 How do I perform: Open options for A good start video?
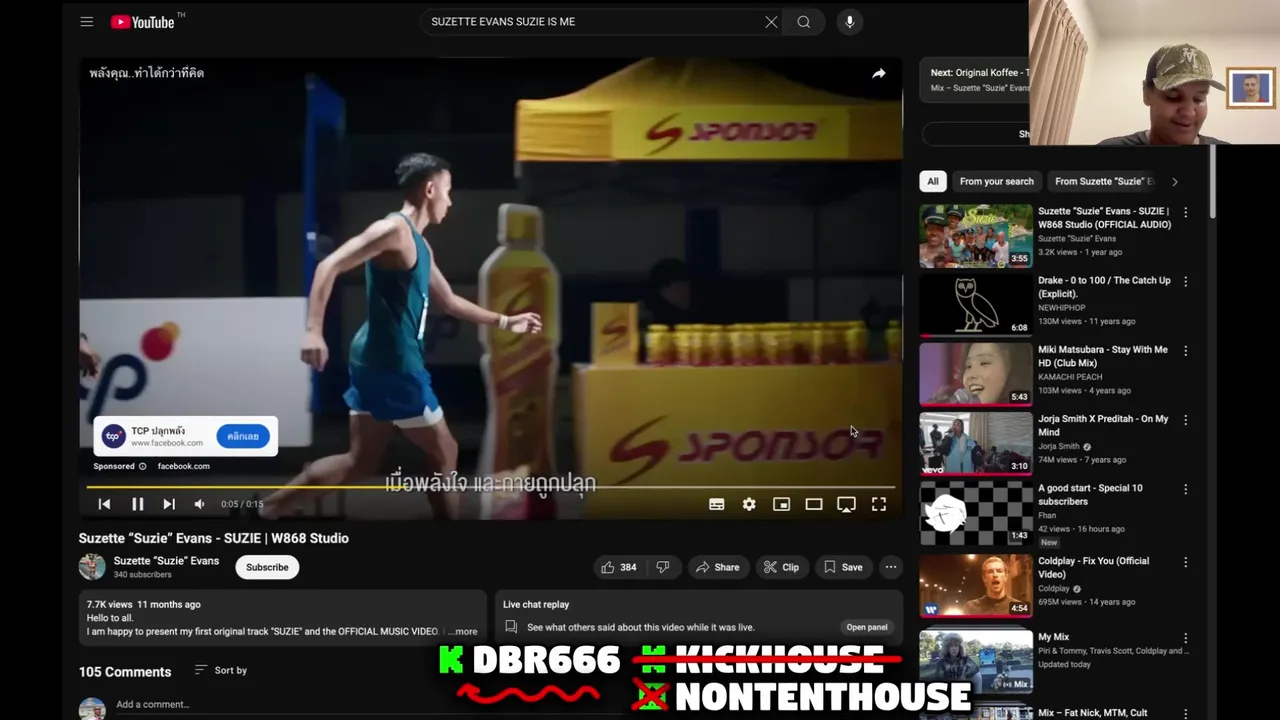click(1186, 489)
